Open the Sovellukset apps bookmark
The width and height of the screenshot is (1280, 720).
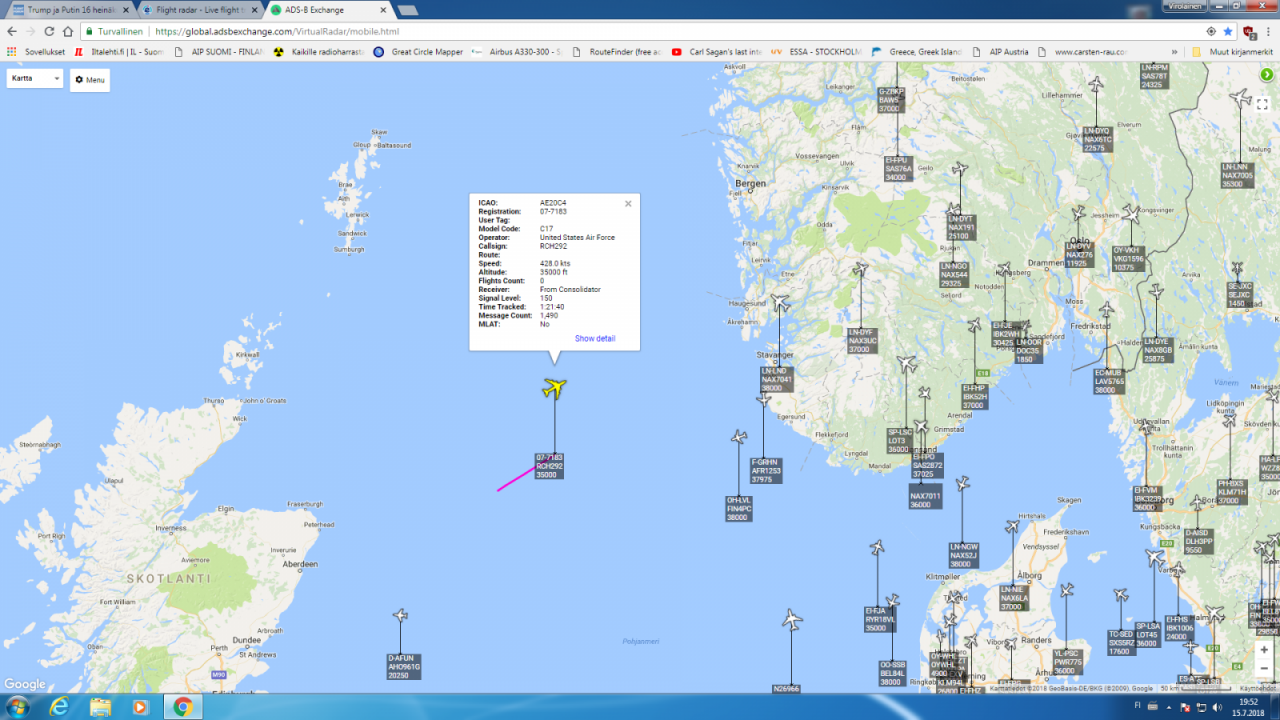34,52
